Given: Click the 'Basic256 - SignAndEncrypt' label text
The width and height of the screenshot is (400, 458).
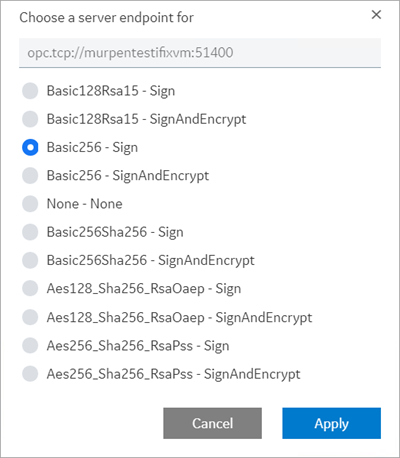Looking at the screenshot, I should pyautogui.click(x=128, y=176).
